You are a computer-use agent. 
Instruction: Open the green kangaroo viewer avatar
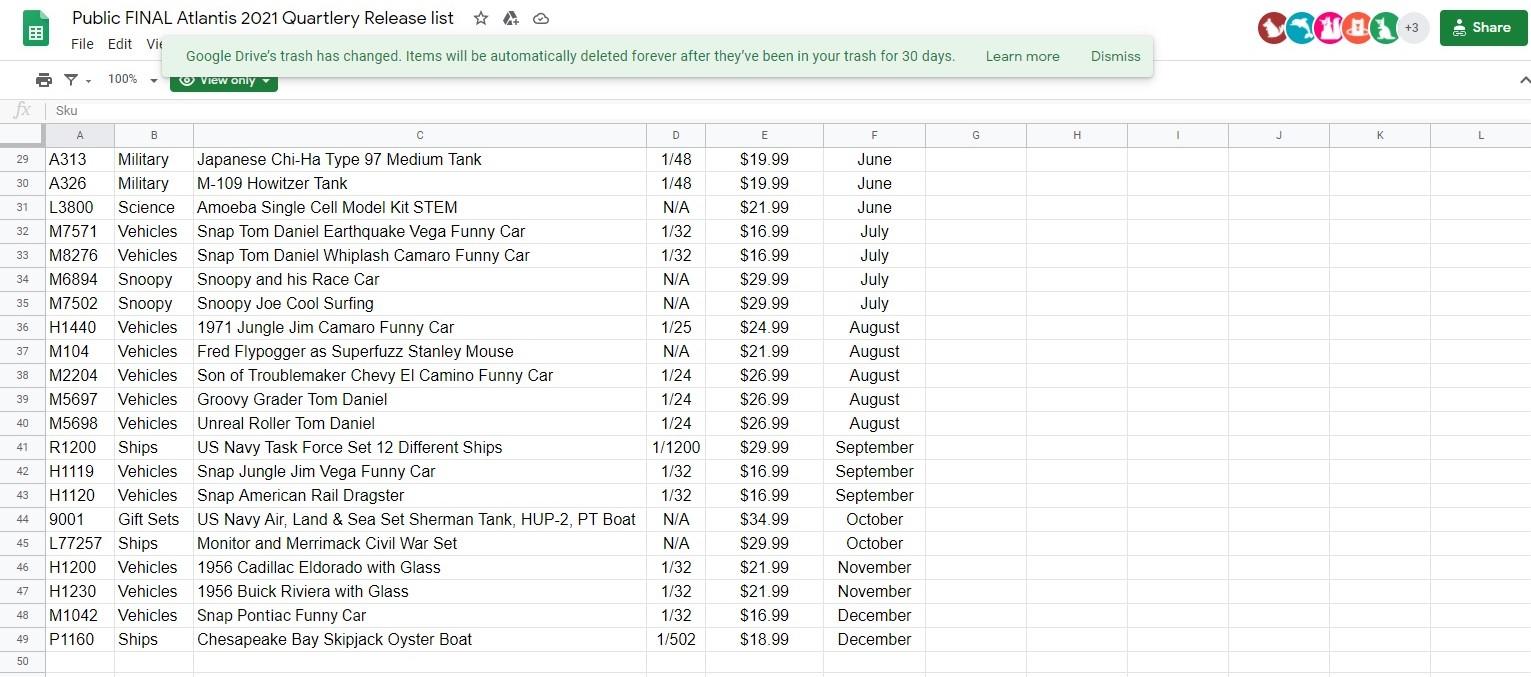pos(1385,28)
